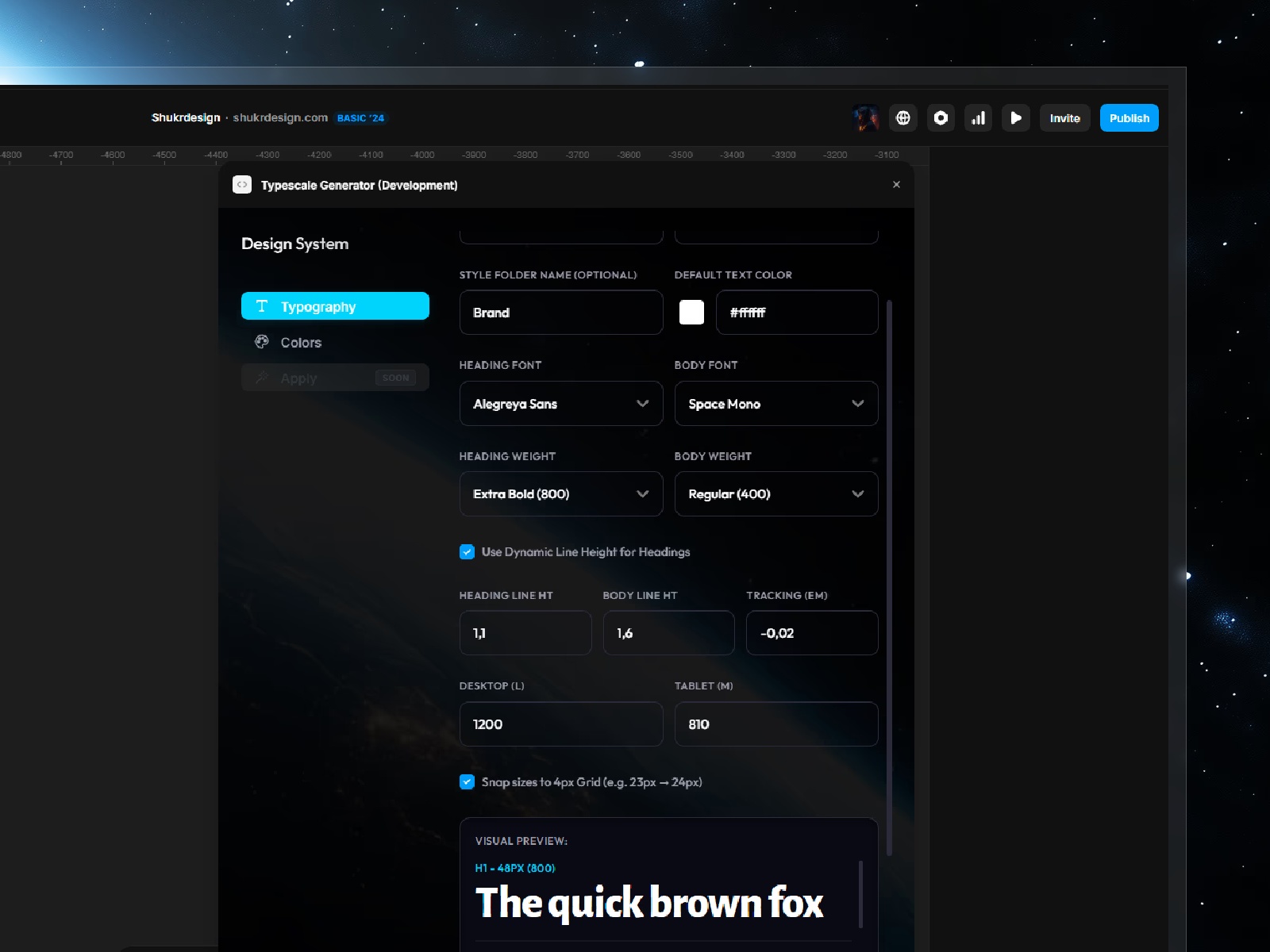Screen dimensions: 1270x952
Task: Open the globe icon in the toolbar
Action: click(902, 117)
